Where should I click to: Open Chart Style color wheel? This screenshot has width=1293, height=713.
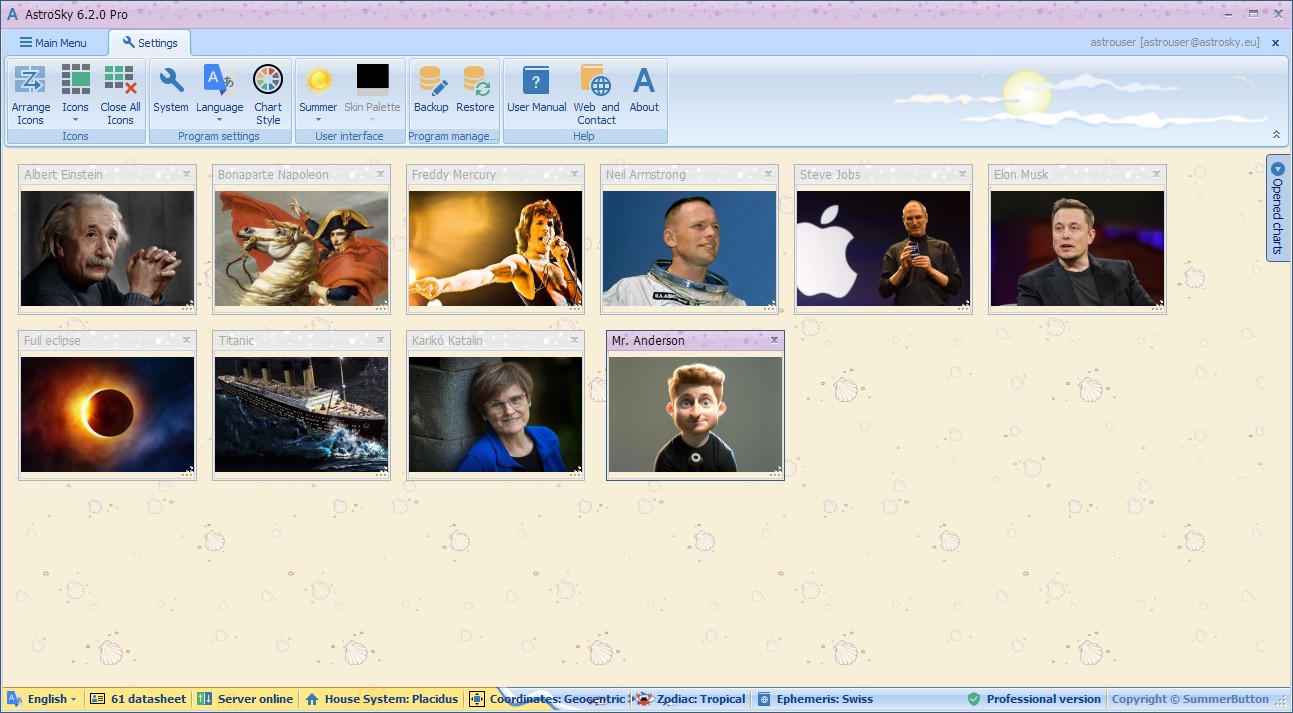coord(268,95)
